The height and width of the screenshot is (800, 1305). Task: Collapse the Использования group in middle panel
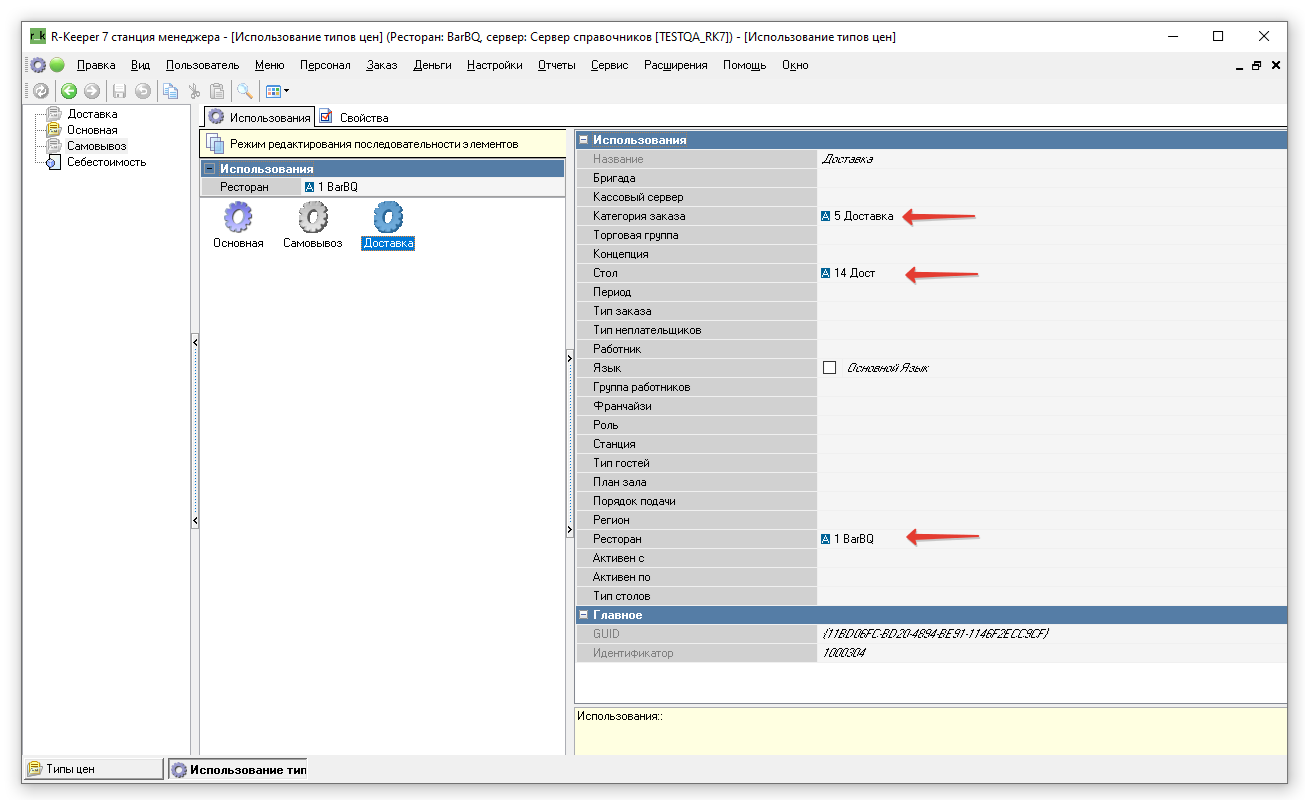tap(210, 169)
